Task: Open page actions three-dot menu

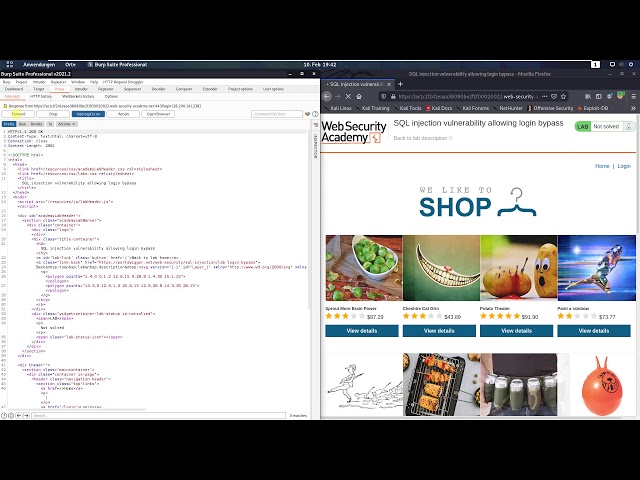Action: pos(544,97)
